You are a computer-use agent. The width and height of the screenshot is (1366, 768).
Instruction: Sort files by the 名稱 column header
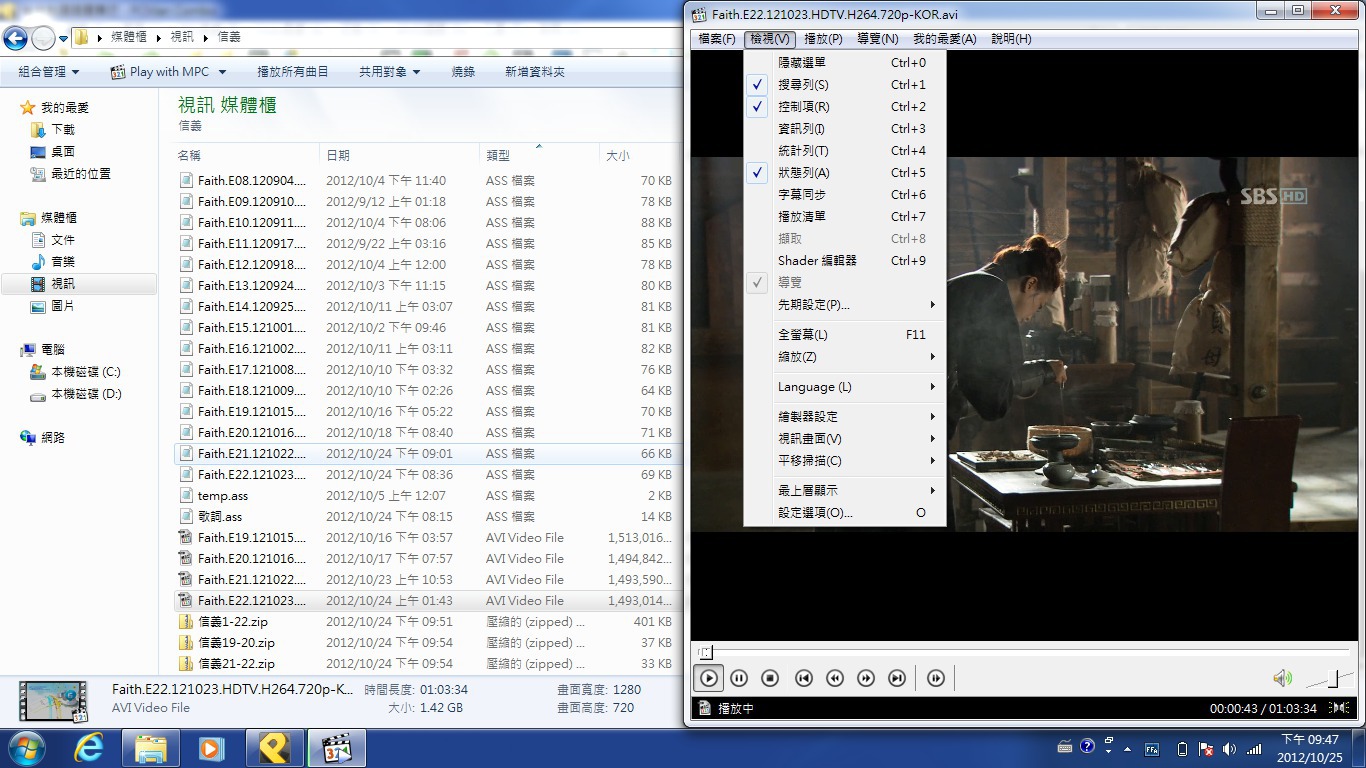tap(247, 155)
